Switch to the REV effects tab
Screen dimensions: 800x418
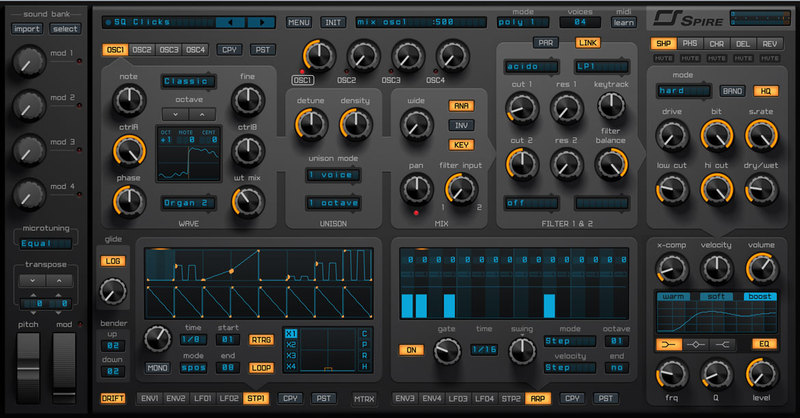point(770,43)
